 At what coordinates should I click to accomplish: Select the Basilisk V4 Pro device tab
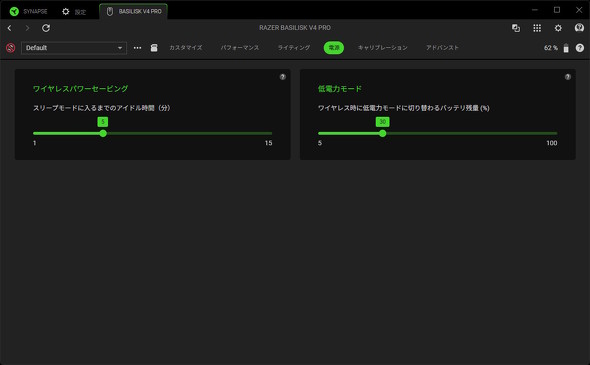pos(134,11)
